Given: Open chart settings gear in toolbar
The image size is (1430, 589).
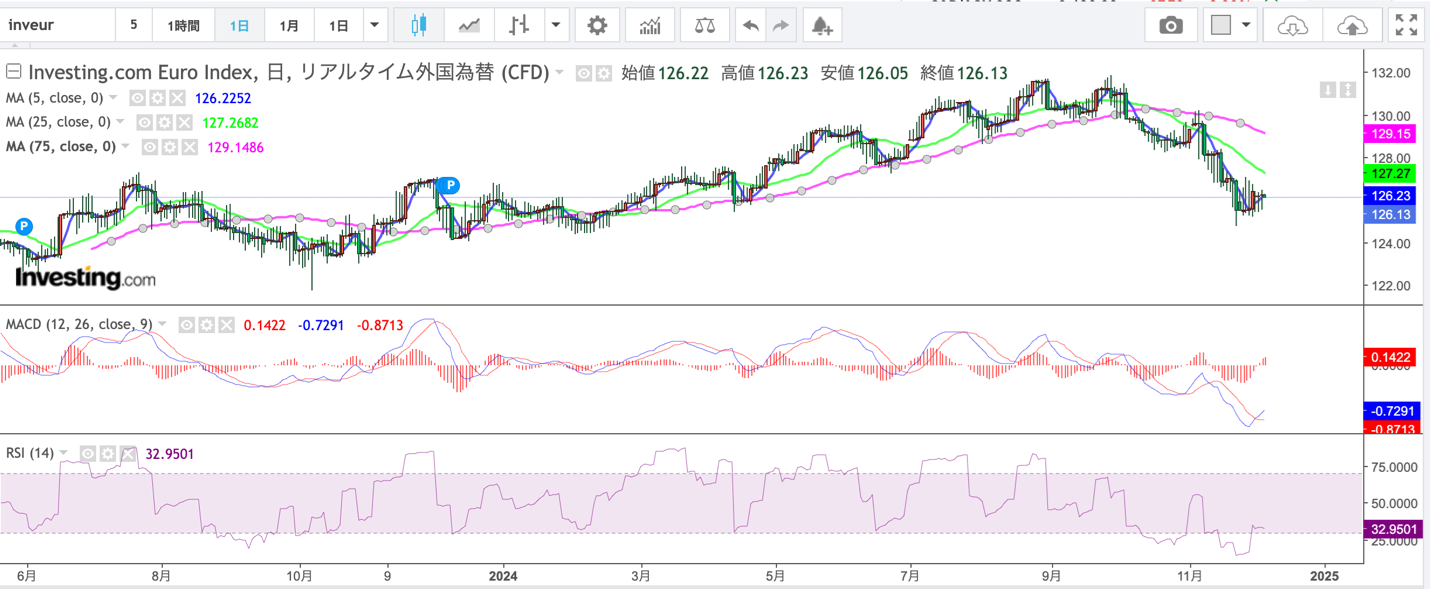Looking at the screenshot, I should coord(597,25).
